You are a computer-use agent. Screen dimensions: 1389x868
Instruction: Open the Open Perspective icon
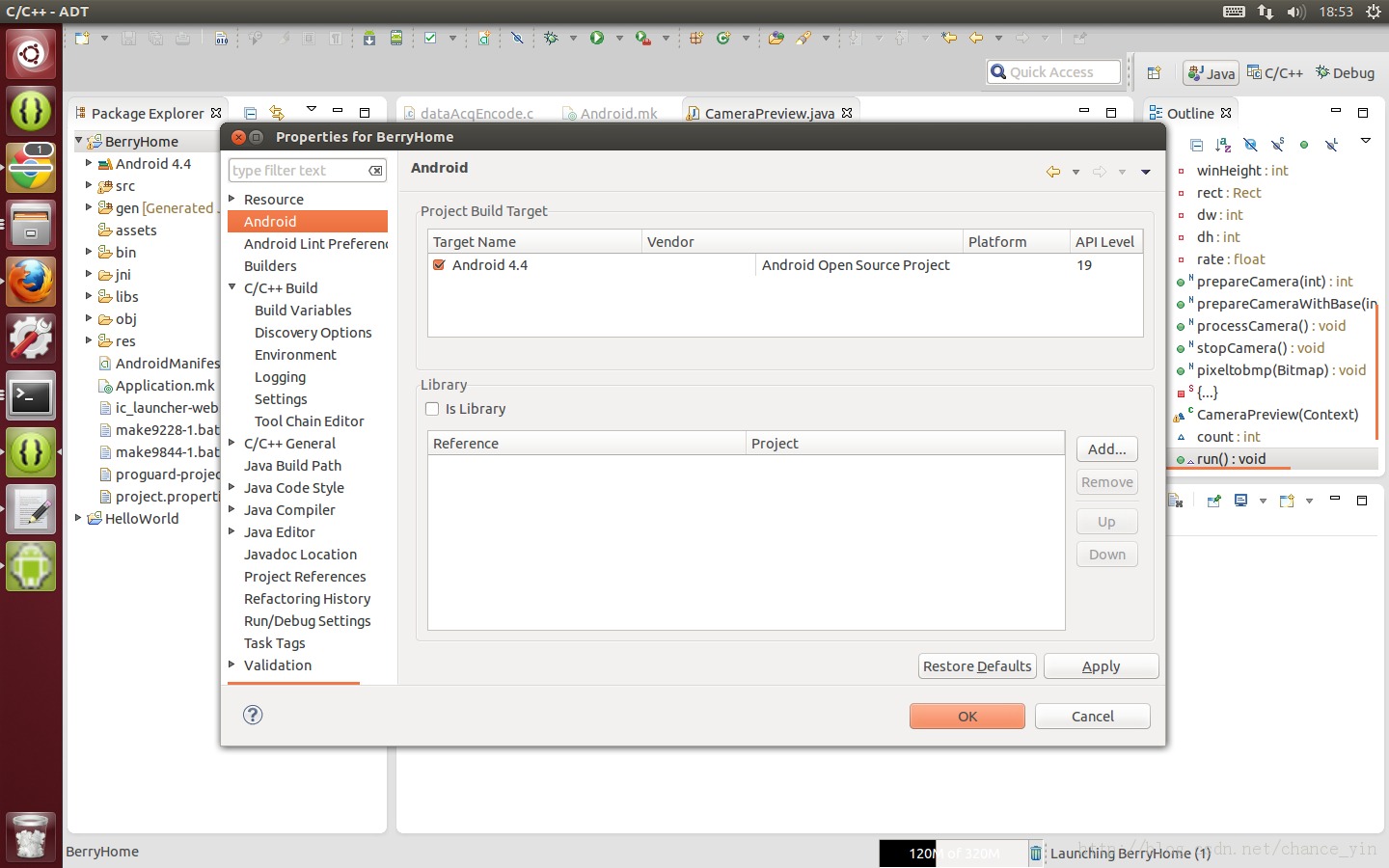(1154, 73)
